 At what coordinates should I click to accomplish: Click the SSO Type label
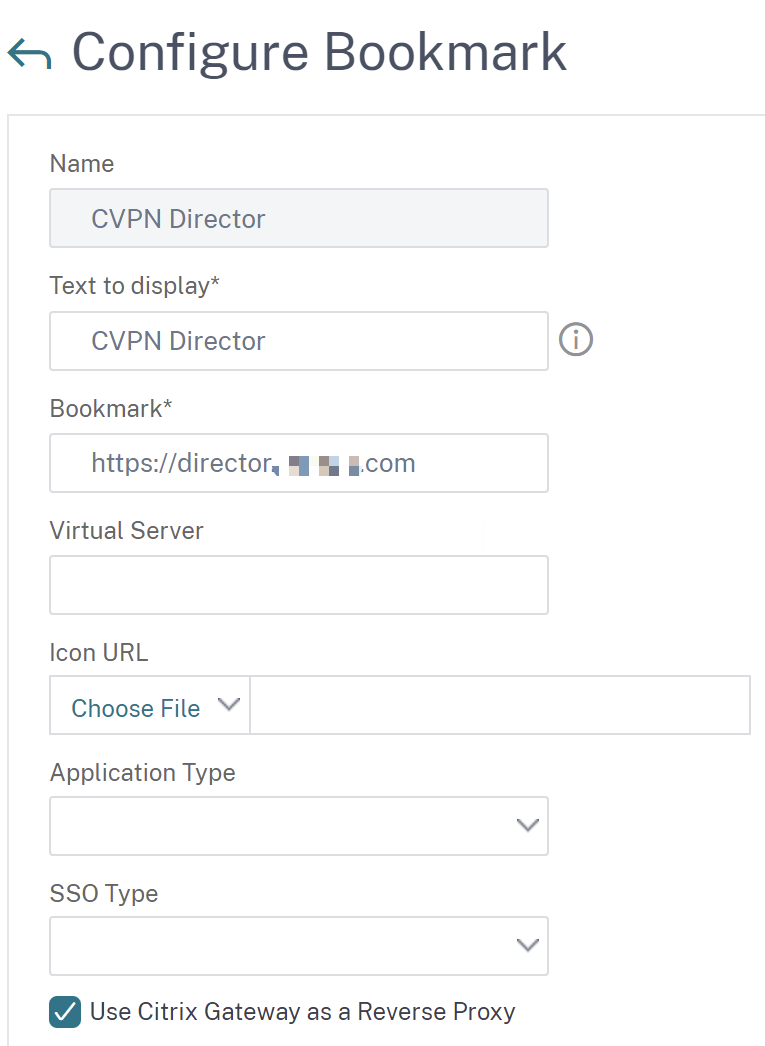coord(103,893)
